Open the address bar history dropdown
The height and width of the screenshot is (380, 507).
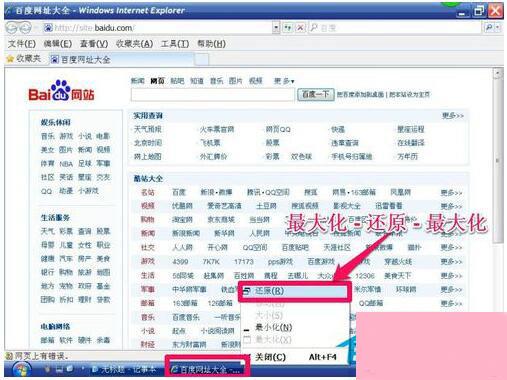tap(276, 28)
